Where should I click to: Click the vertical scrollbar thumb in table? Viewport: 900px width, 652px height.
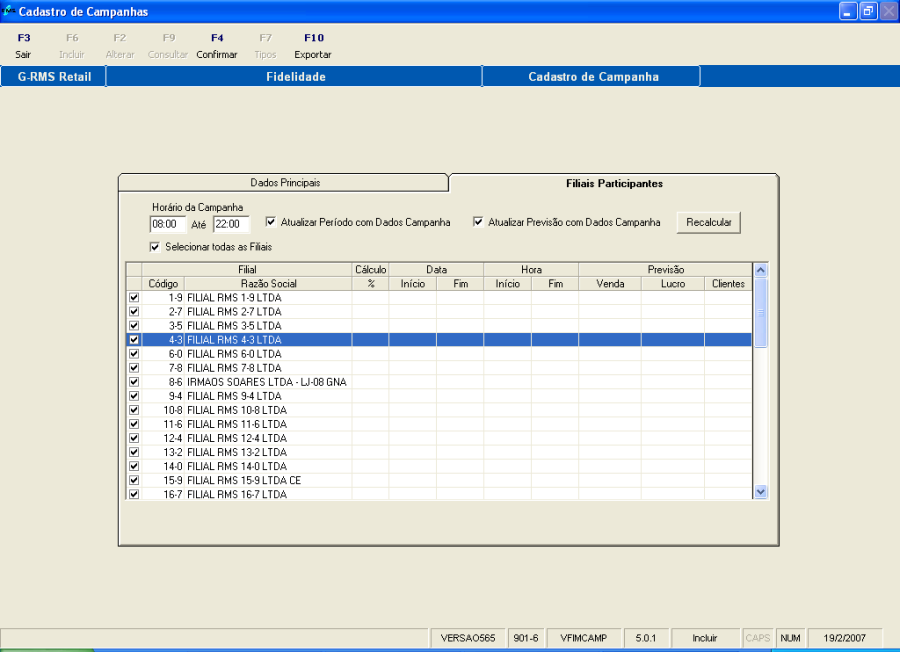(x=761, y=313)
